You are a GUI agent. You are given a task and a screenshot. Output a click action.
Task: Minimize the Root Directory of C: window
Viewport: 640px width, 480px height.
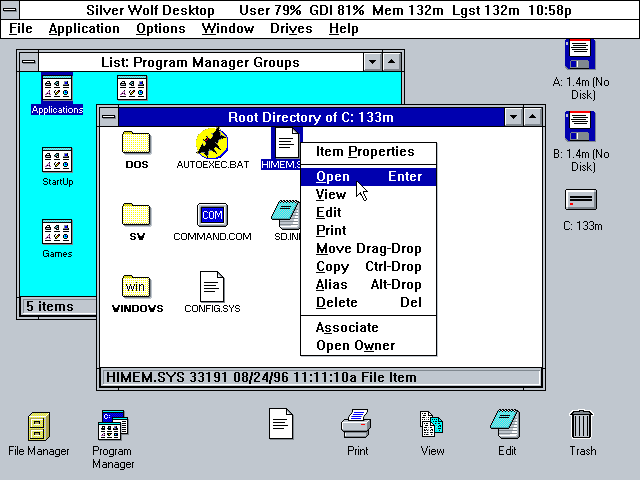(x=513, y=117)
